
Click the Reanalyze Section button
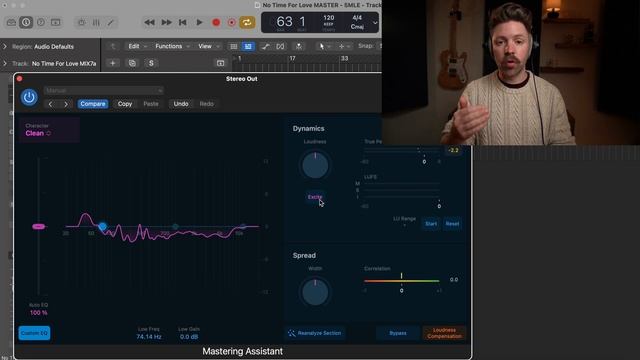[315, 333]
